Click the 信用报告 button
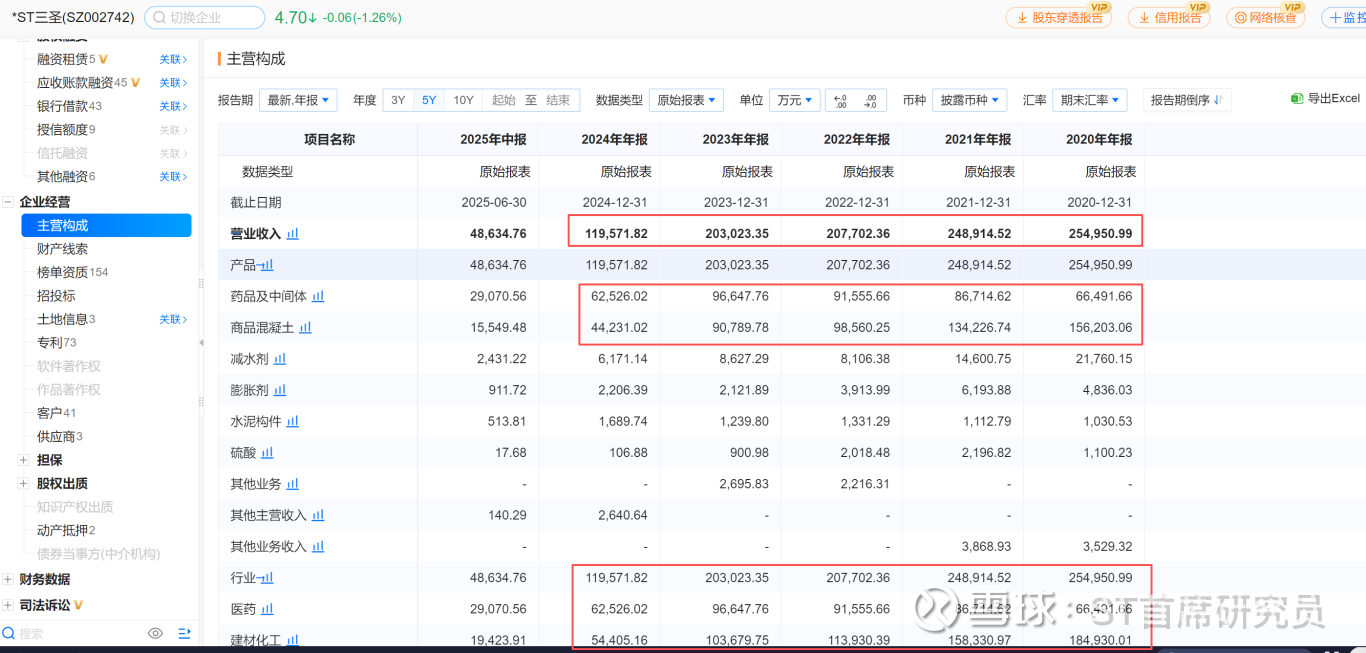The height and width of the screenshot is (653, 1366). [1169, 18]
